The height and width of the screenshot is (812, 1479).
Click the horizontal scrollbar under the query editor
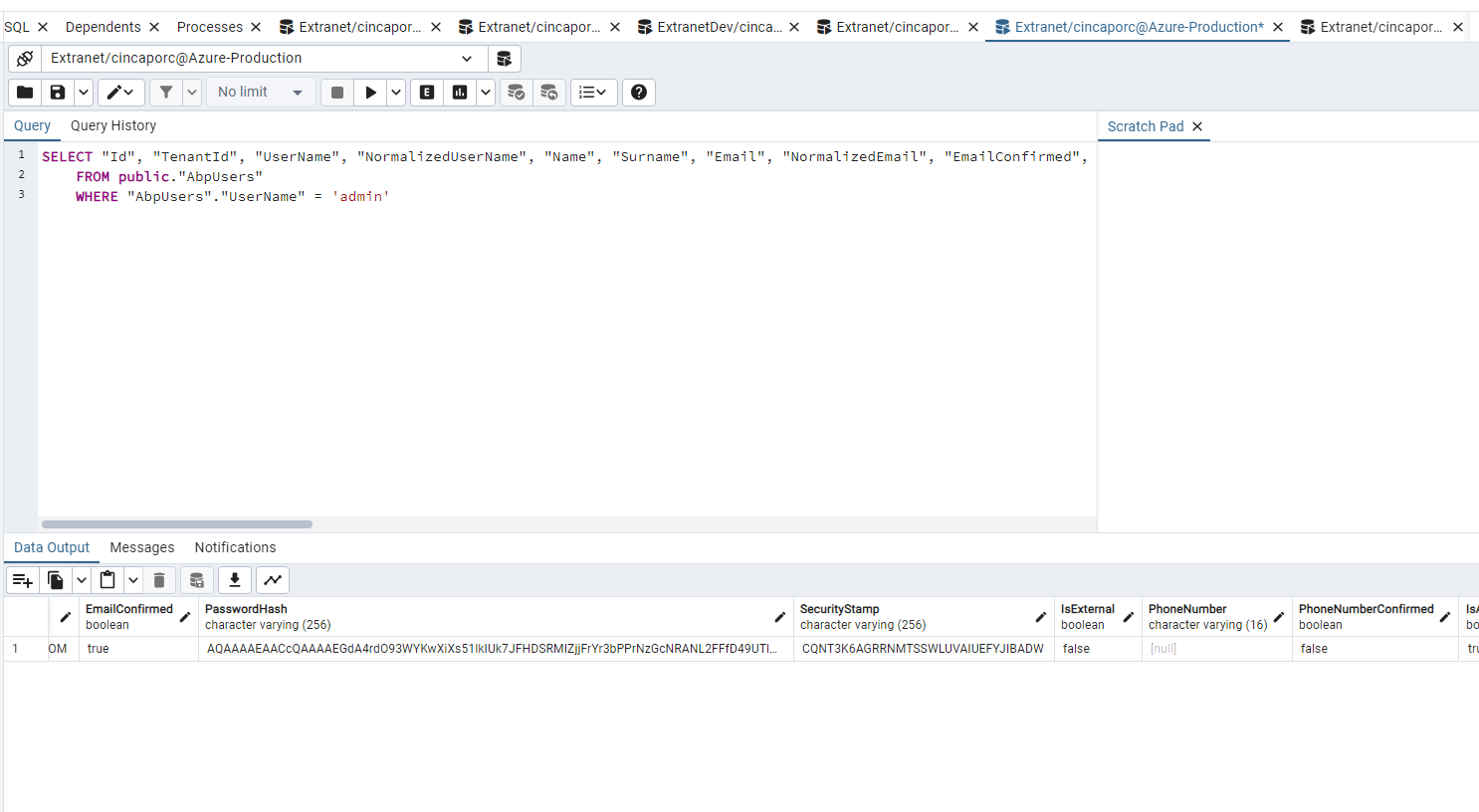pos(177,523)
